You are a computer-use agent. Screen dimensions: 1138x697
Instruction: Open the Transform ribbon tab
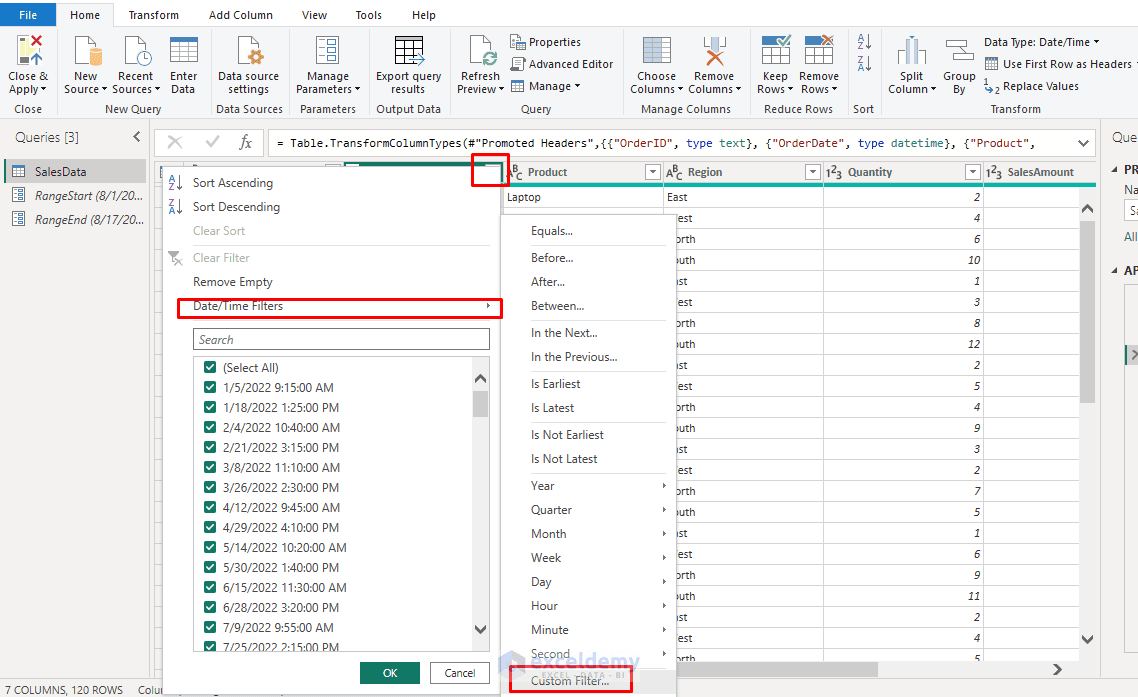tap(153, 15)
